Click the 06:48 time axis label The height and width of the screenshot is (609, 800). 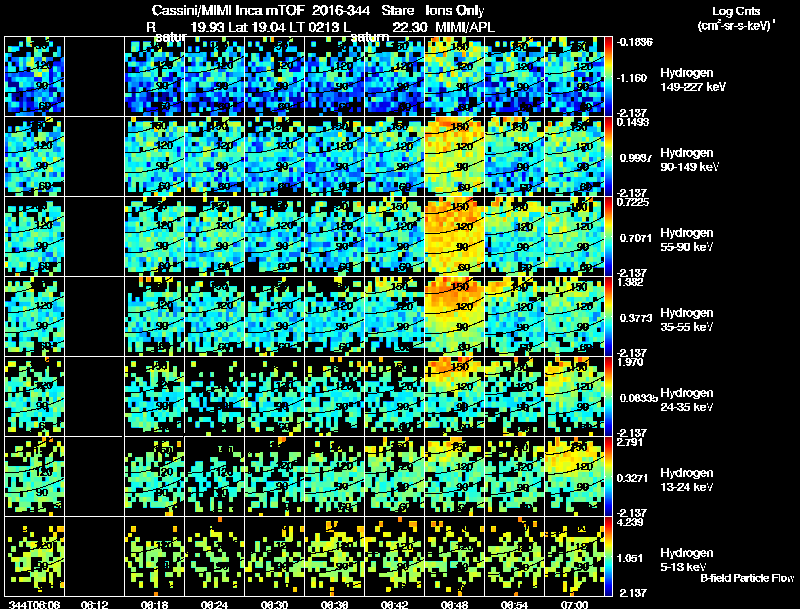coord(454,604)
